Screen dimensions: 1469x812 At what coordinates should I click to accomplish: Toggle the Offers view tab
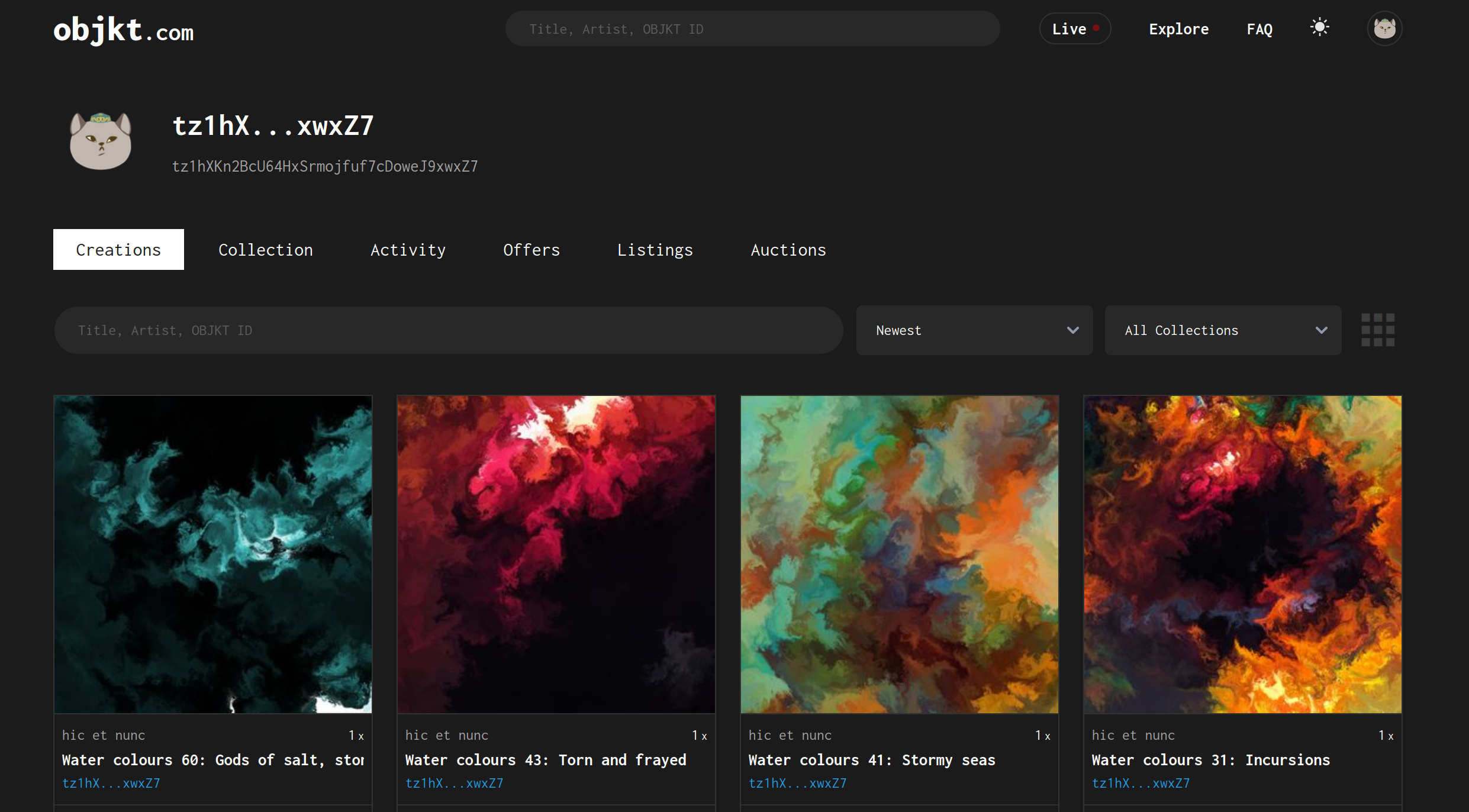(x=530, y=249)
